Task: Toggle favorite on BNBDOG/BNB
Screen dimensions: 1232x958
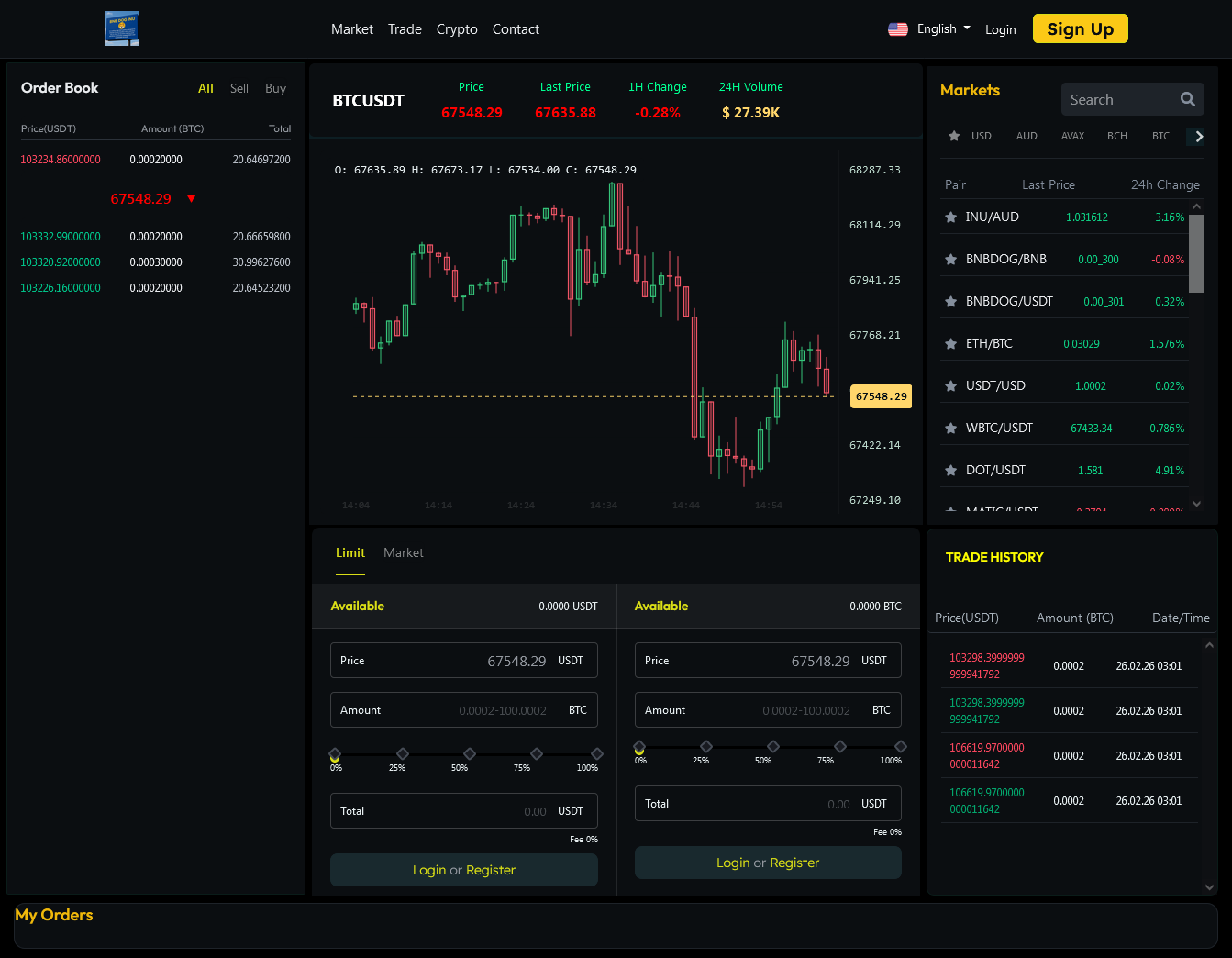Action: point(950,259)
